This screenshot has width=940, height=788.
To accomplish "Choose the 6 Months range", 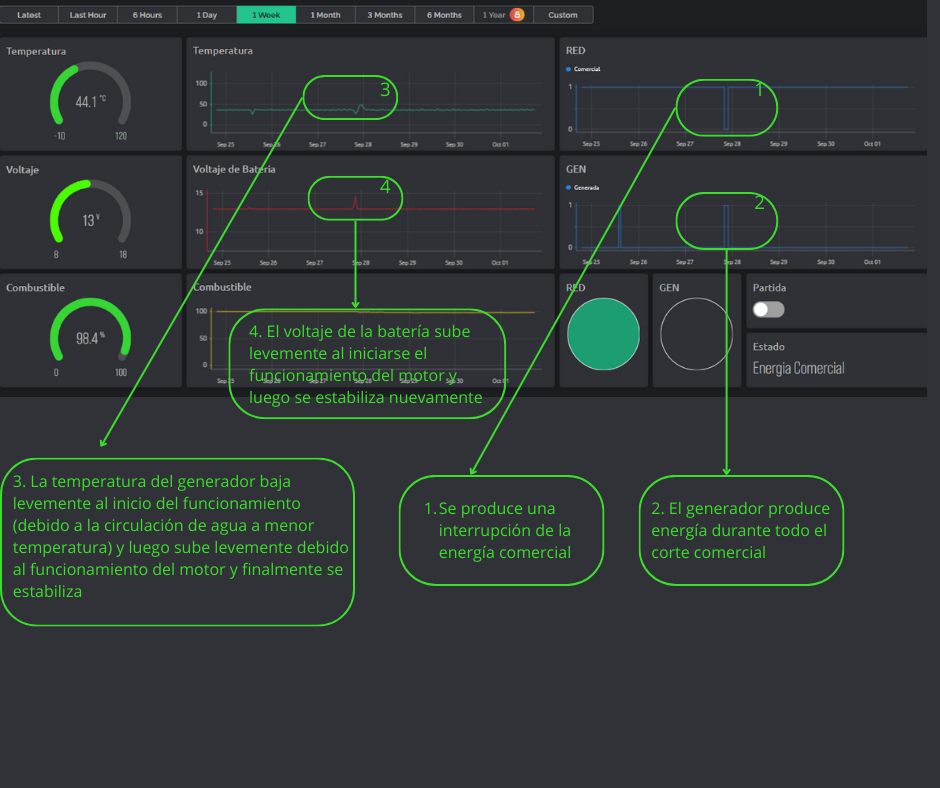I will pos(444,15).
